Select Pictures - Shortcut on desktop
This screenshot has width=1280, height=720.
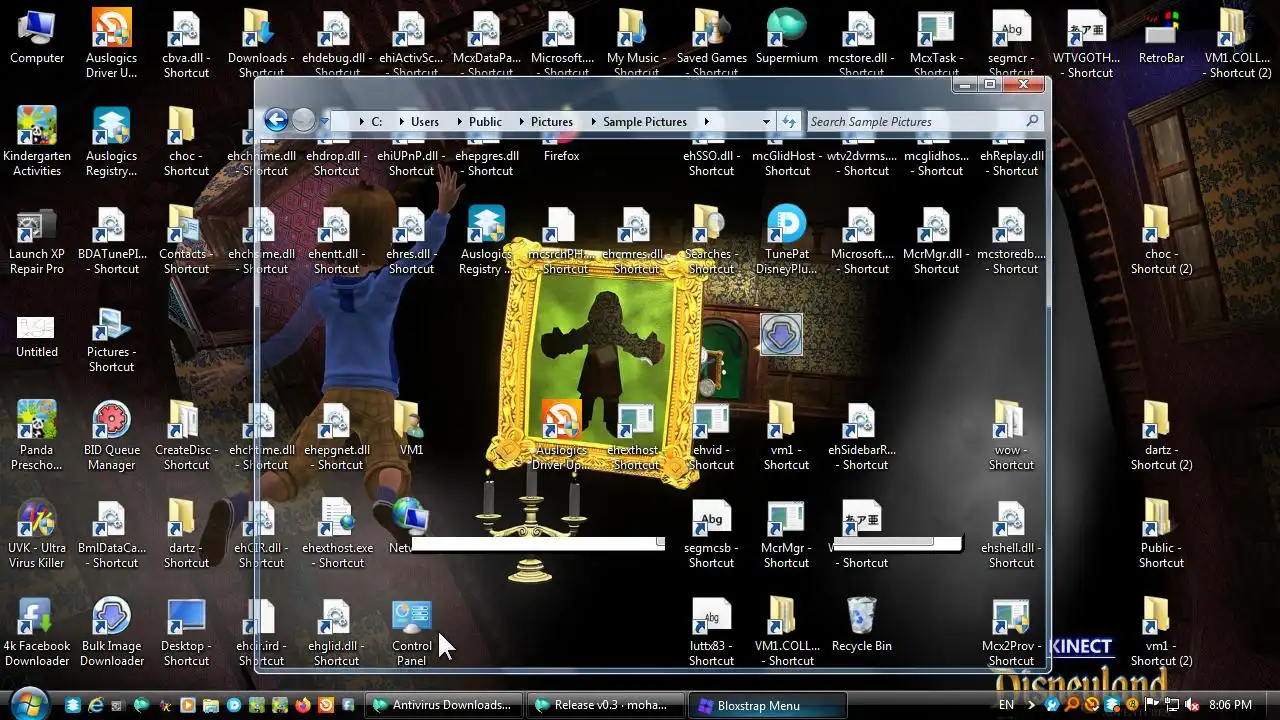pos(111,339)
